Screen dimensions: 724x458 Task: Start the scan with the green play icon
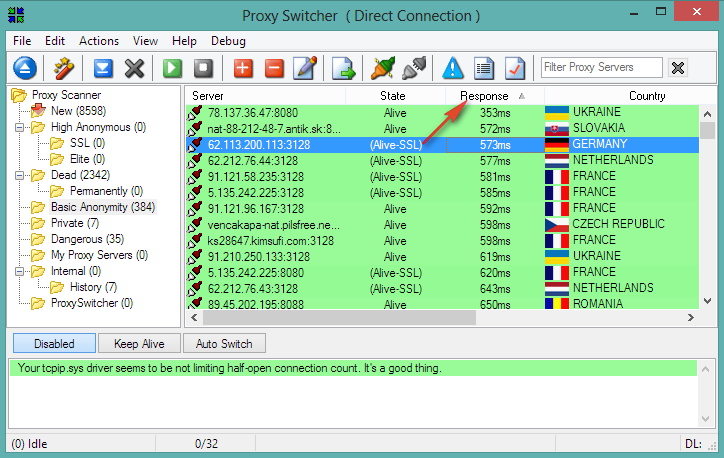[x=172, y=68]
